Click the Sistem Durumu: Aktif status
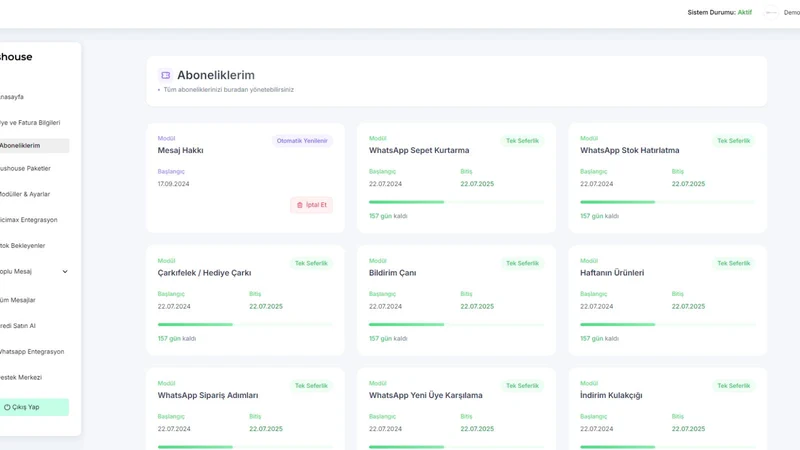This screenshot has height=450, width=800. coord(719,12)
